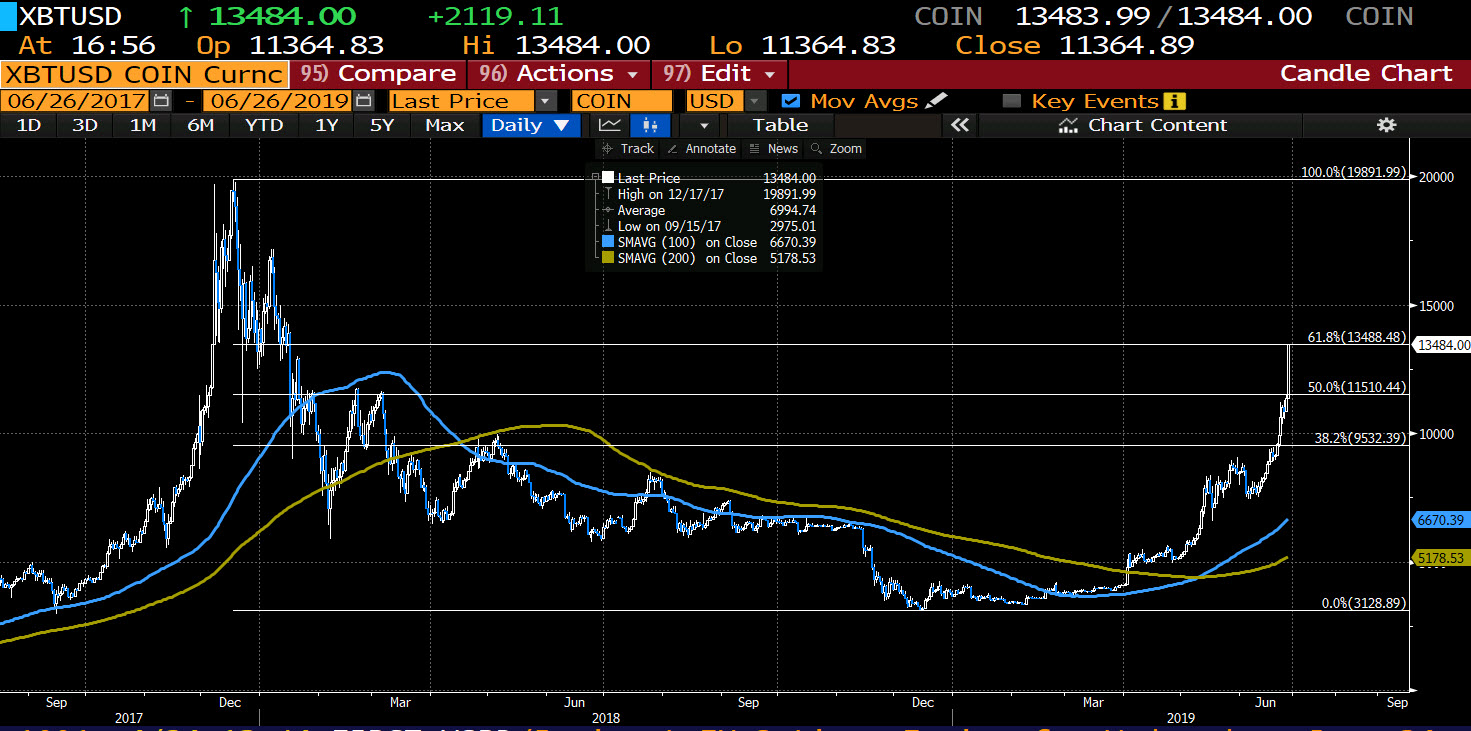Click the XBTUSD COIN Curnc security field

pyautogui.click(x=144, y=74)
